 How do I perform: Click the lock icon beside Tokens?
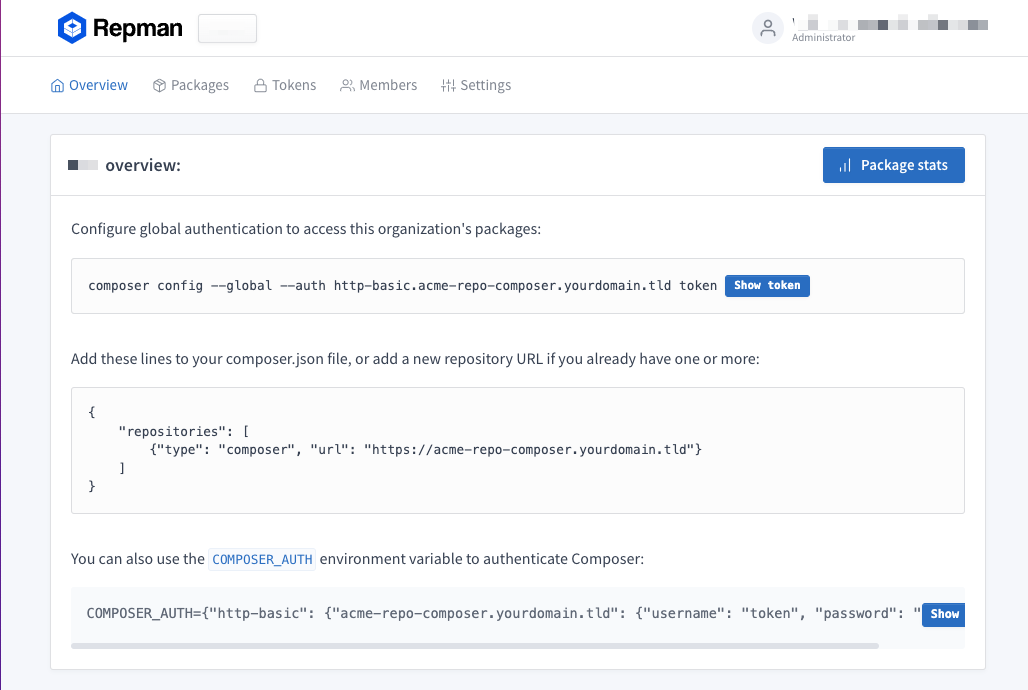pos(260,85)
